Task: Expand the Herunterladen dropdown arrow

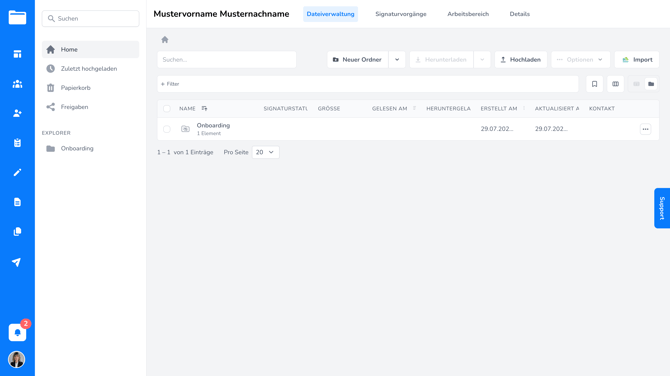Action: point(482,60)
